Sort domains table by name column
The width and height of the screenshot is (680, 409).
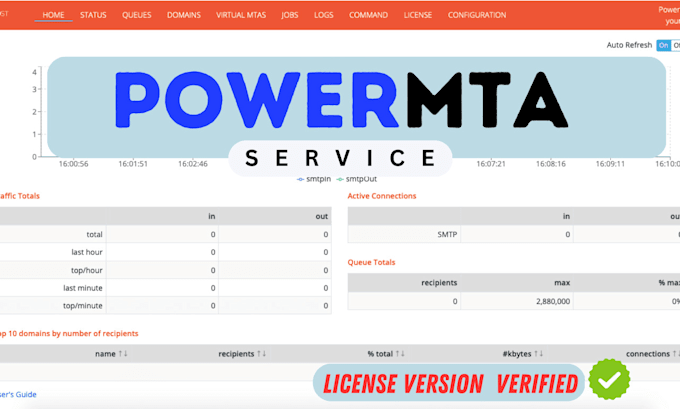(x=111, y=354)
